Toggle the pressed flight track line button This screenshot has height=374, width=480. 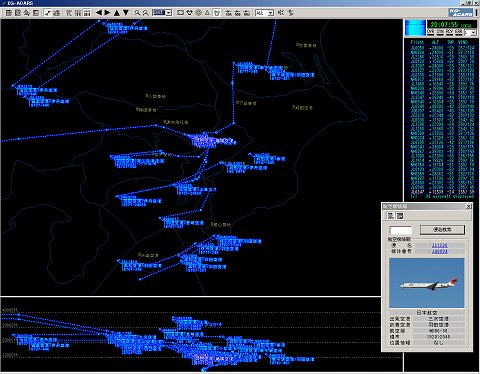[x=48, y=13]
